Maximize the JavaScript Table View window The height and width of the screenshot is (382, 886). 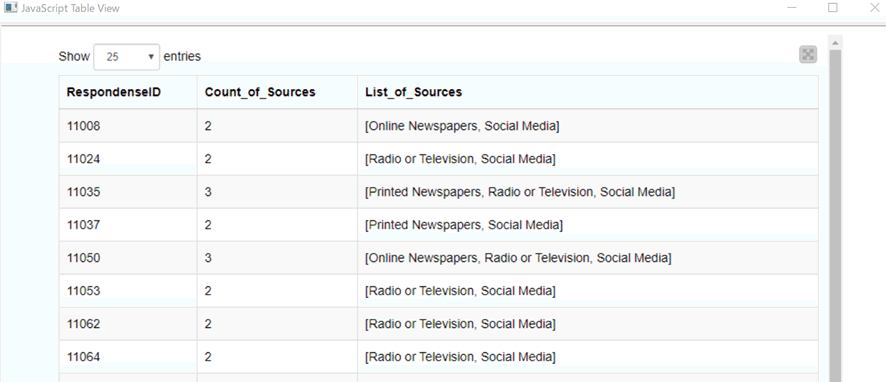832,8
